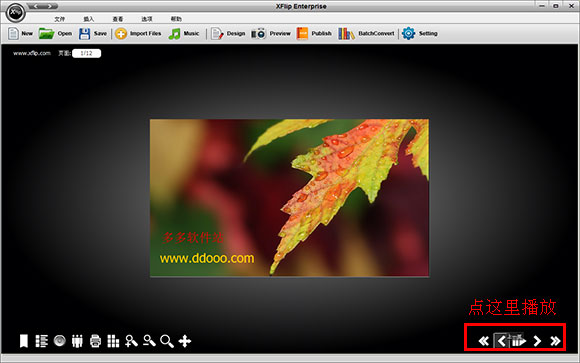Viewport: 580px width, 363px height.
Task: Click the BatchConvert text label
Action: tap(376, 34)
